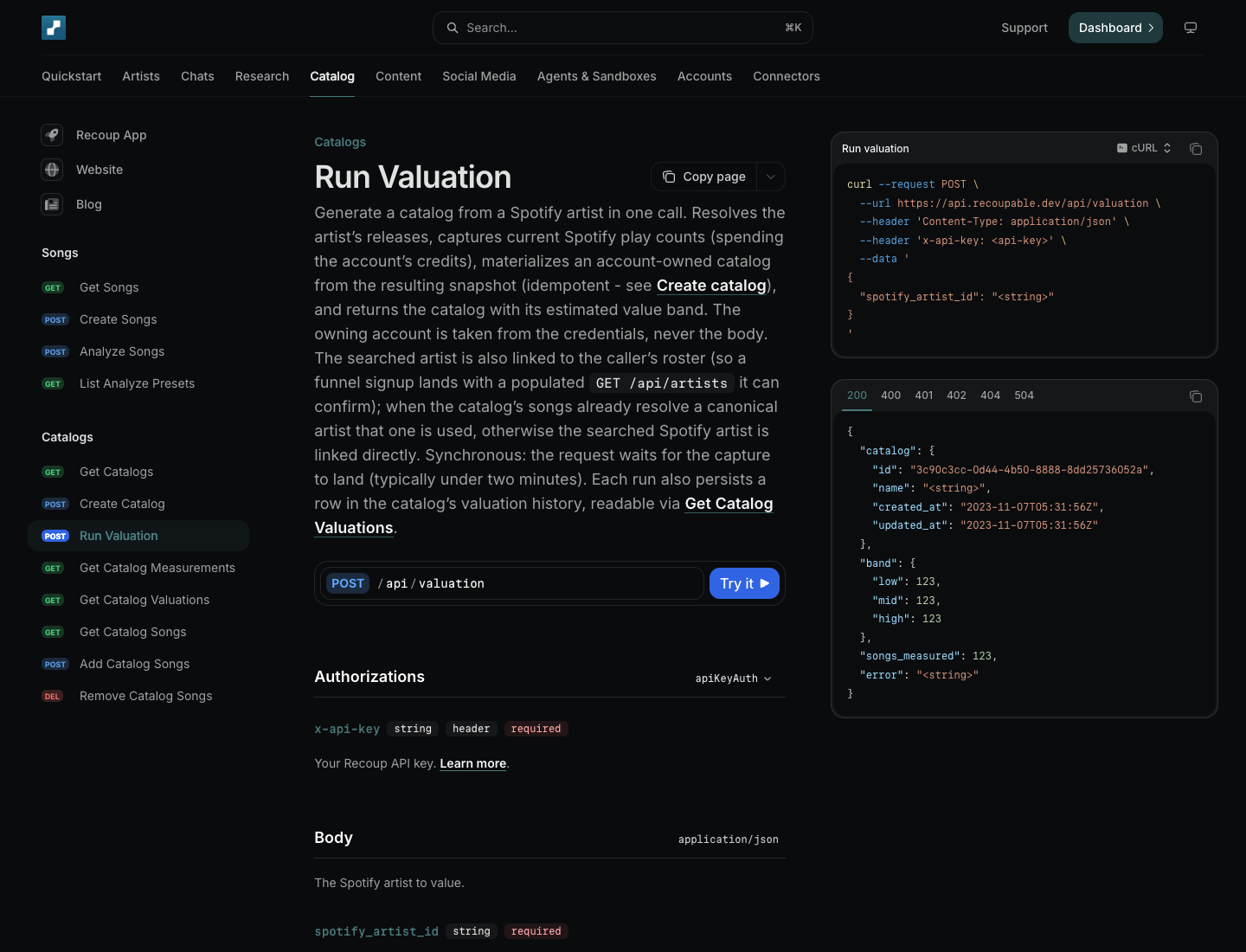The width and height of the screenshot is (1246, 952).
Task: Open Create Catalog in sidebar
Action: pos(138,504)
